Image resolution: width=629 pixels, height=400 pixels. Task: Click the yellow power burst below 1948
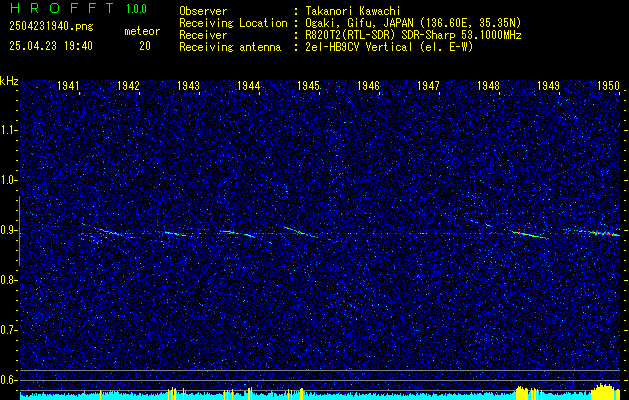(x=521, y=392)
